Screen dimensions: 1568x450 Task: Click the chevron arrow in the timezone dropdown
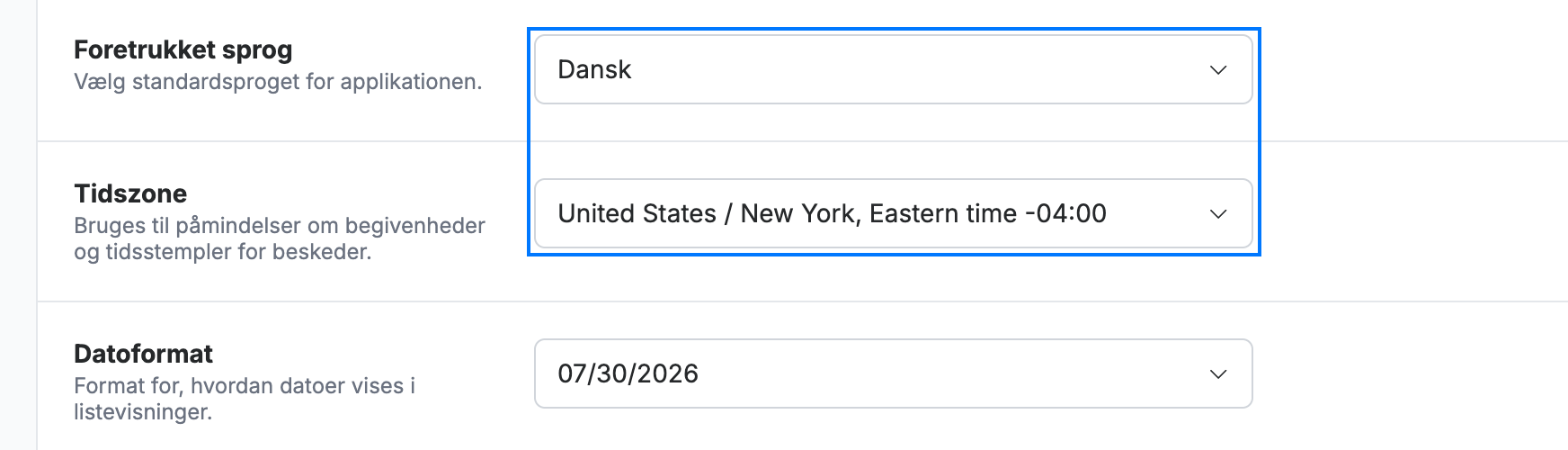coord(1218,214)
